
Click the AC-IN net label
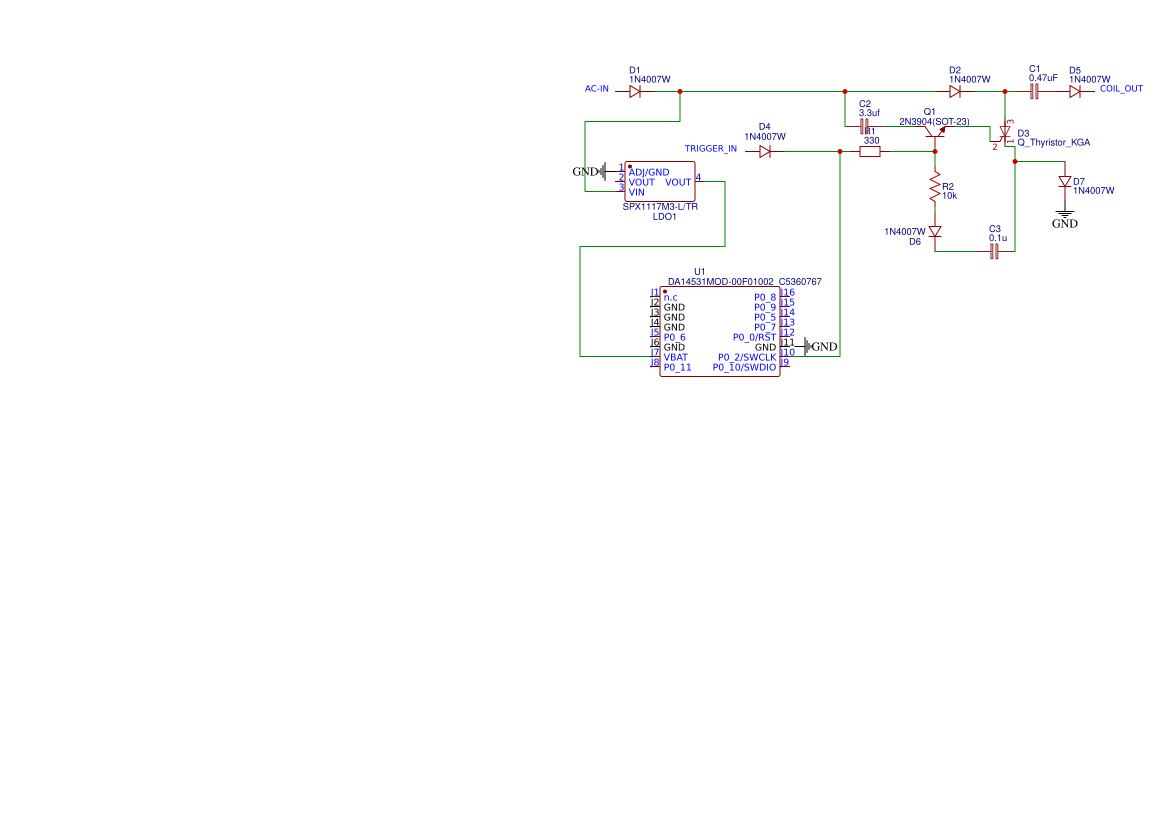(596, 89)
